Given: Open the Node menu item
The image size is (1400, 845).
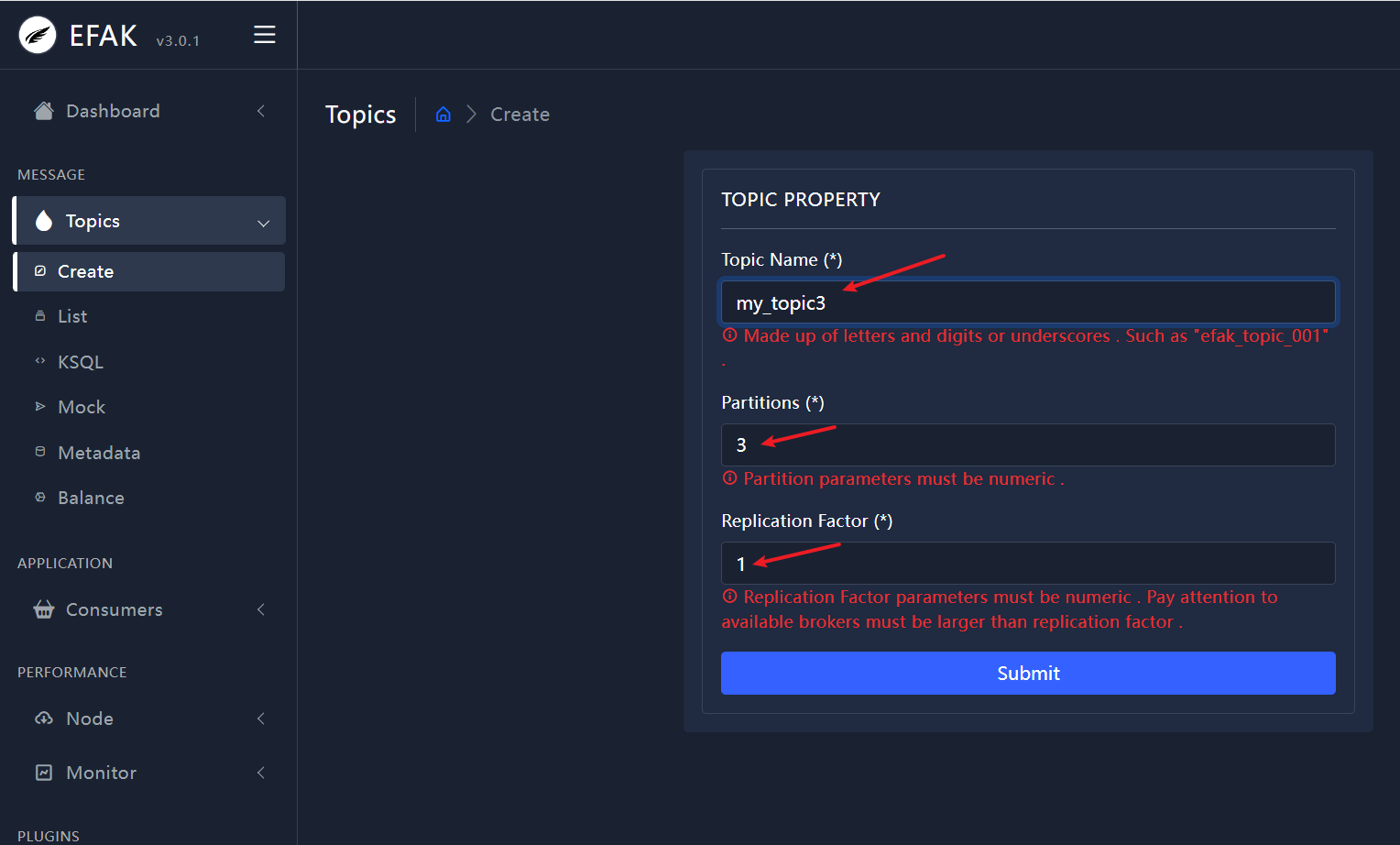Looking at the screenshot, I should [149, 719].
